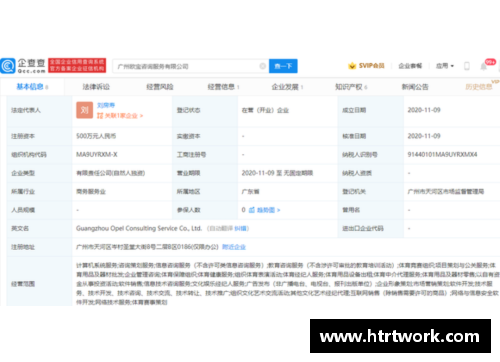Open the mobile phone icon in header

[x=467, y=66]
